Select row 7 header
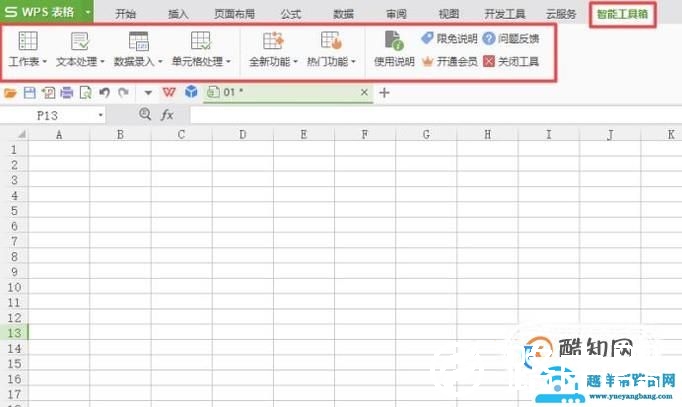The height and width of the screenshot is (407, 682). 14,241
